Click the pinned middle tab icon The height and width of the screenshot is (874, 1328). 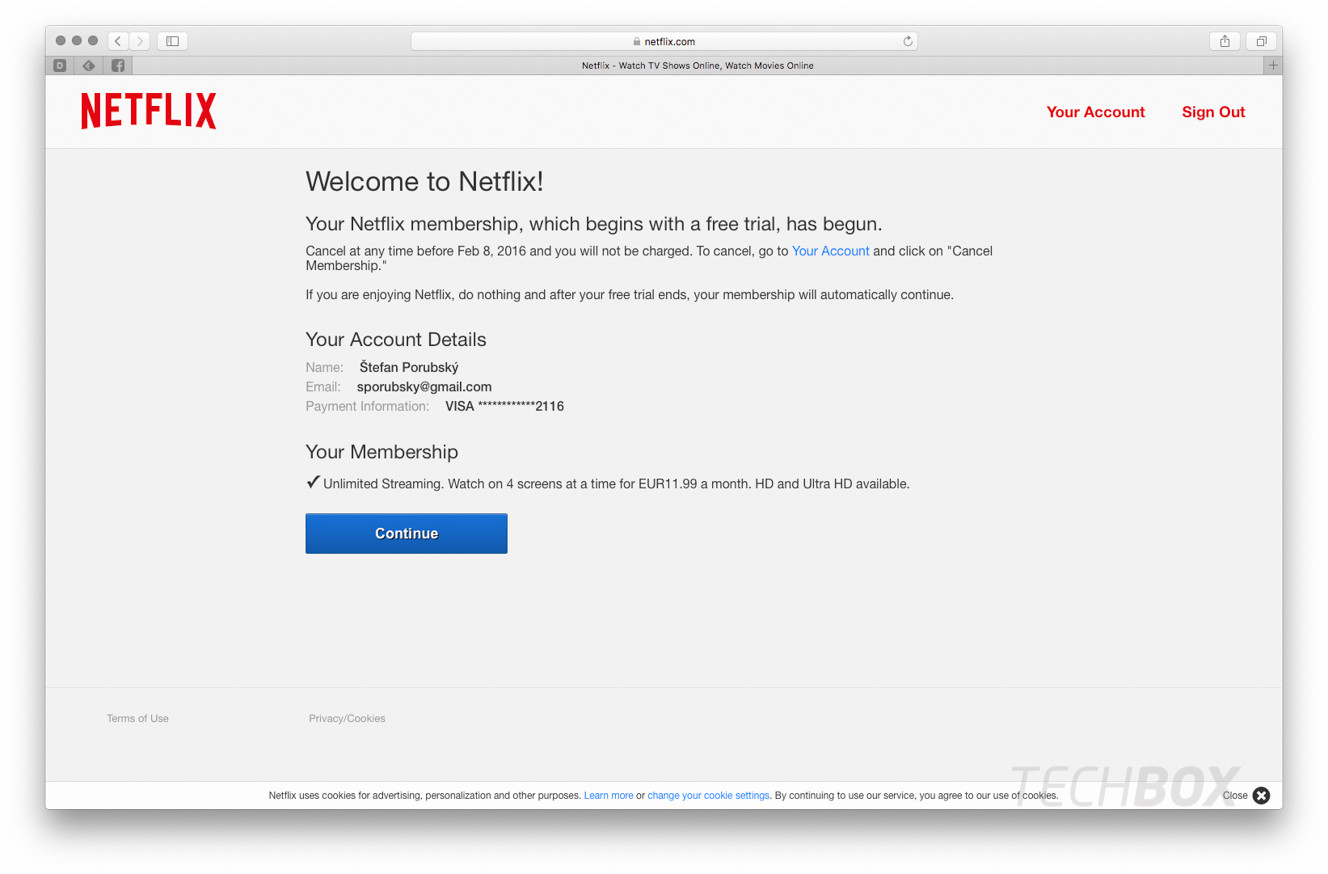click(89, 65)
